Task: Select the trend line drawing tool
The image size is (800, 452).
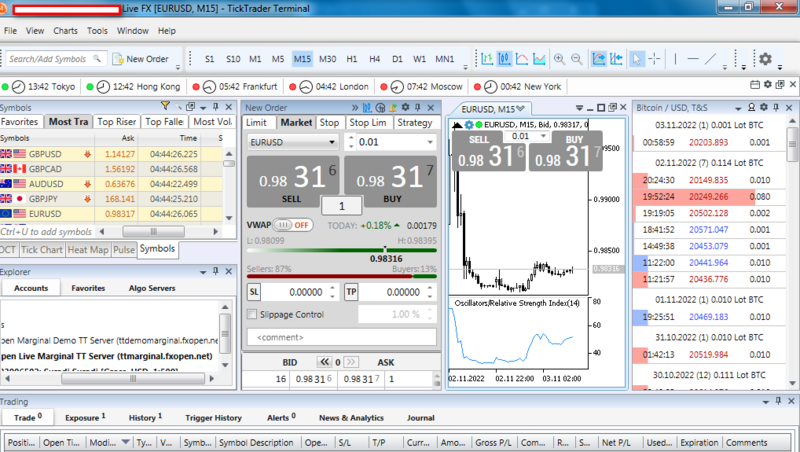Action: pos(710,59)
